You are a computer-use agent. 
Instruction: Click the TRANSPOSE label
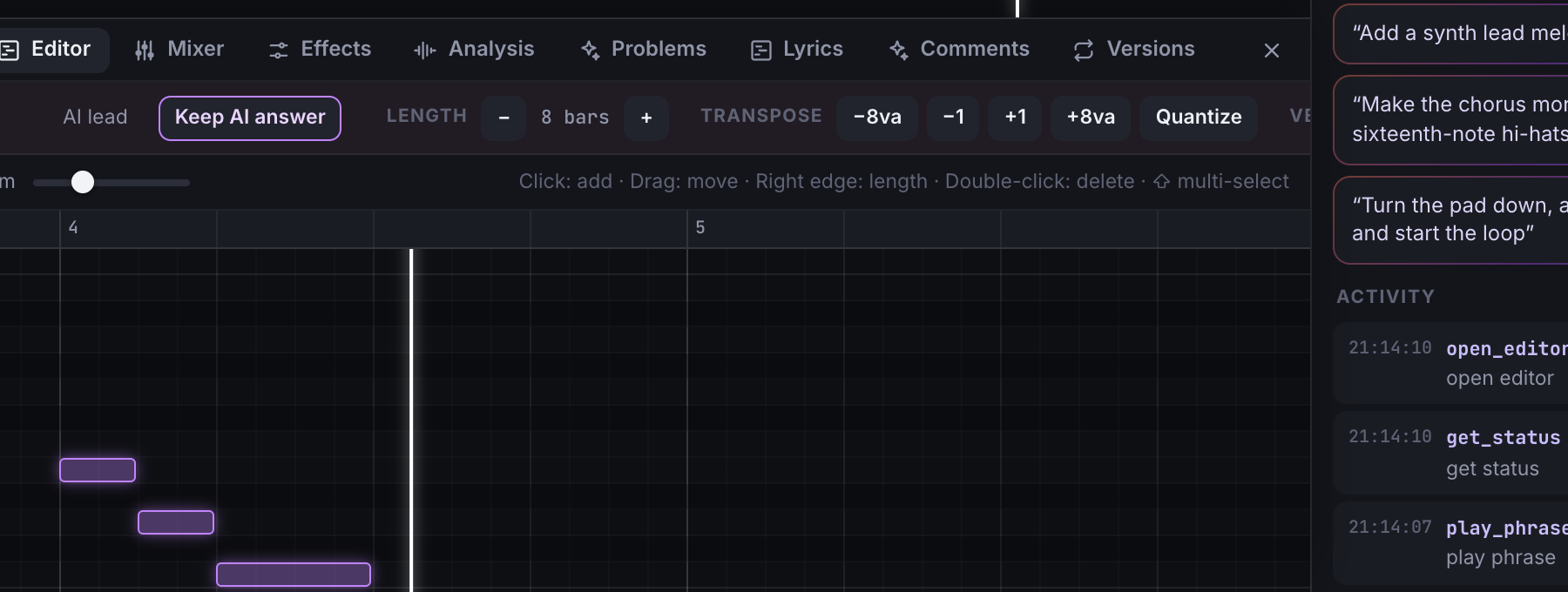(x=761, y=116)
